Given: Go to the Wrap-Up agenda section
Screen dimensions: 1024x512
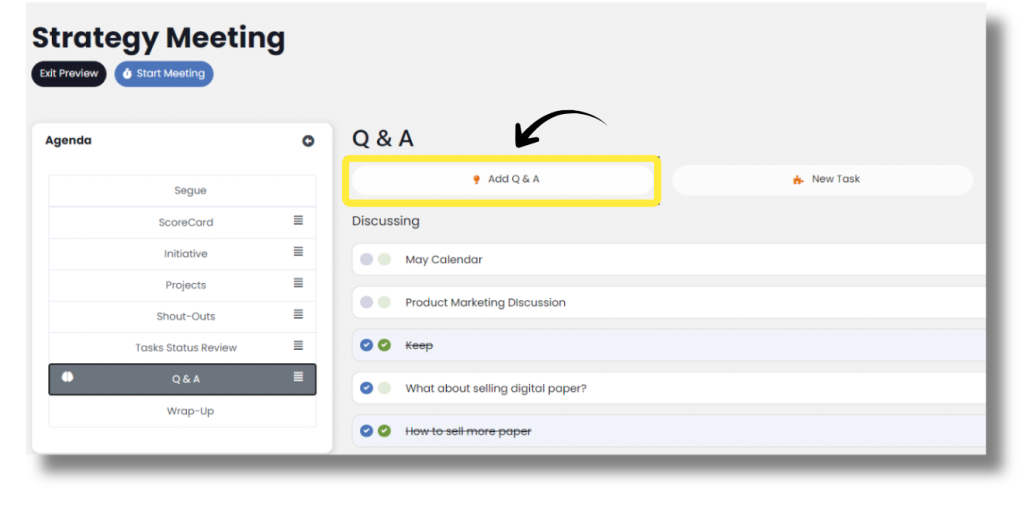Looking at the screenshot, I should [190, 411].
